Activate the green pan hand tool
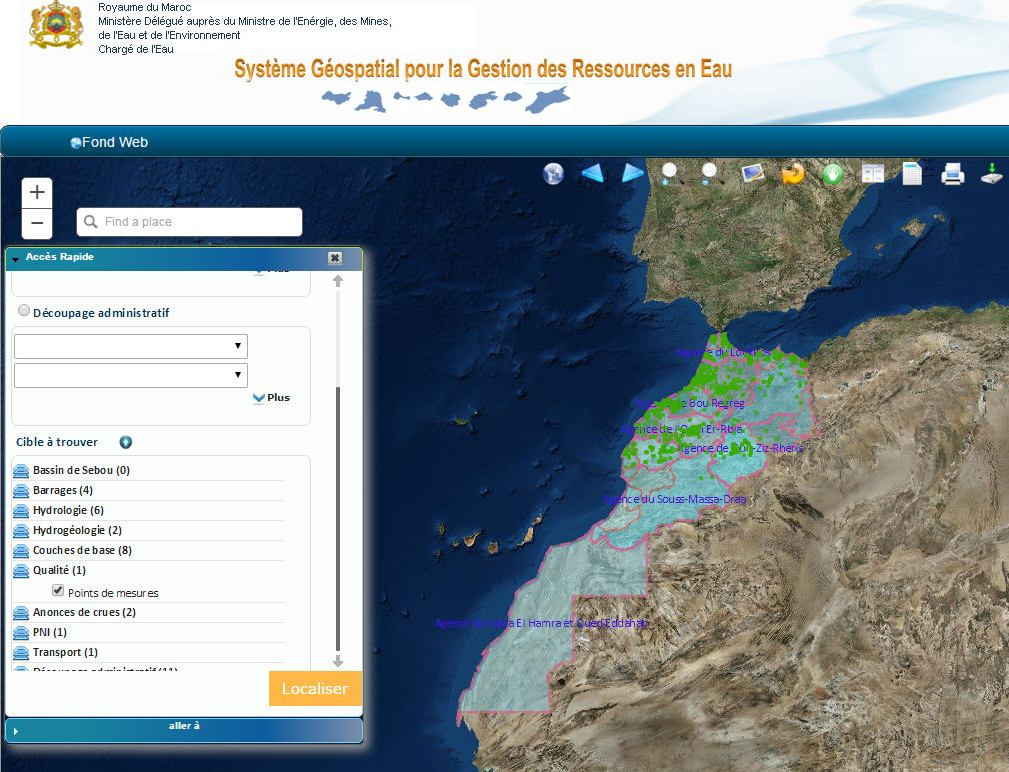Screen dimensions: 1009x772 [x=833, y=174]
